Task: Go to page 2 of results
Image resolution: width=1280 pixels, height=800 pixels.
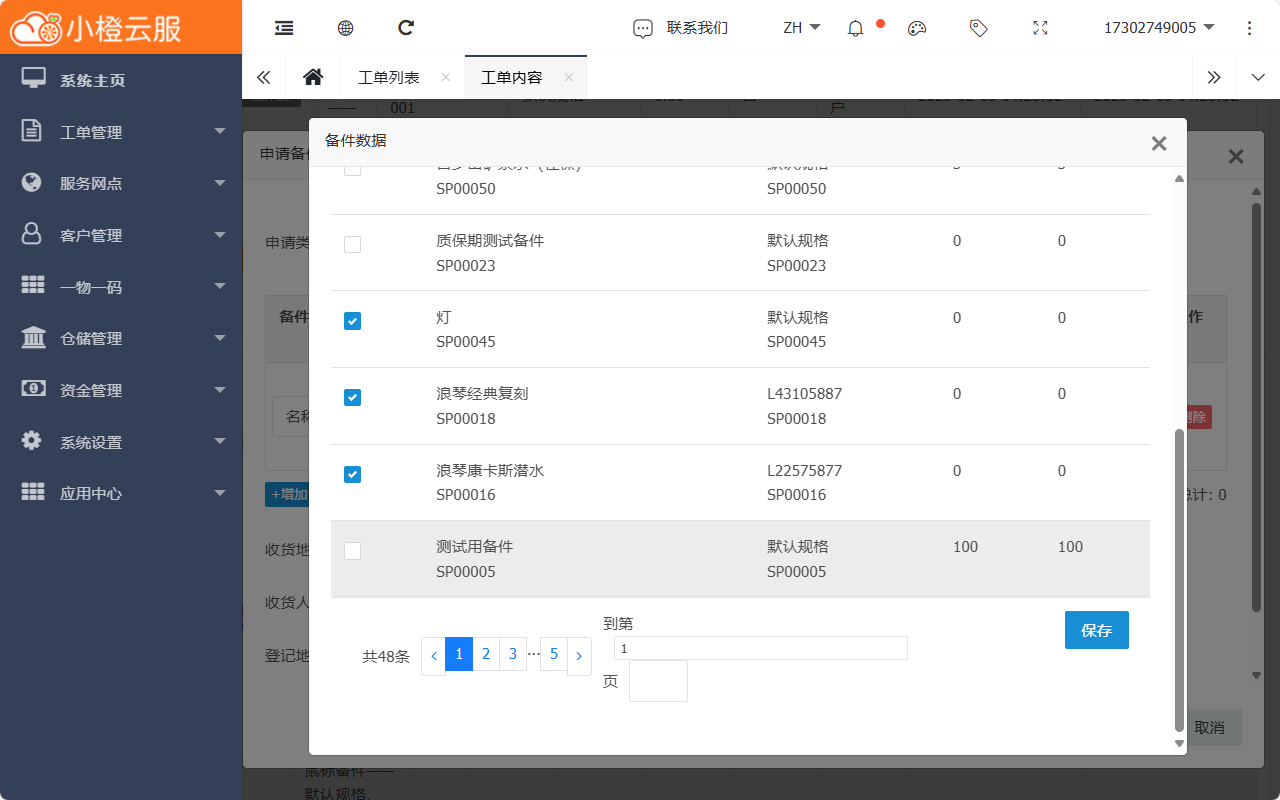Action: [x=486, y=654]
